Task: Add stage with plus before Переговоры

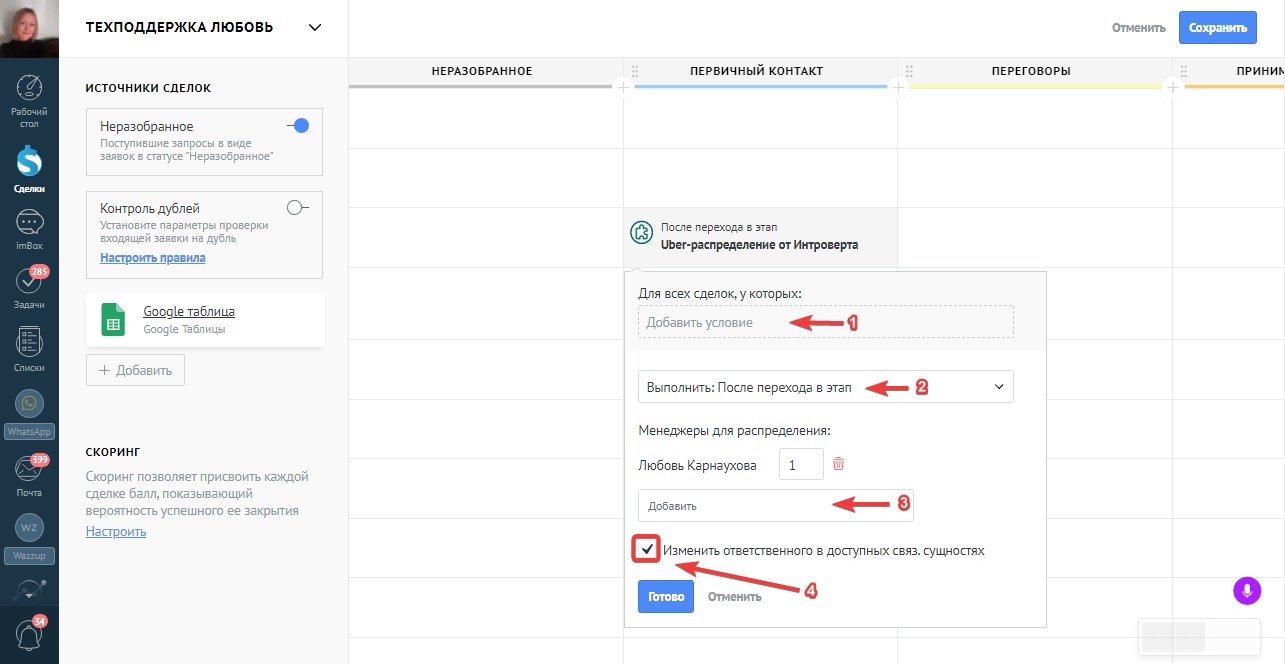Action: coord(898,88)
